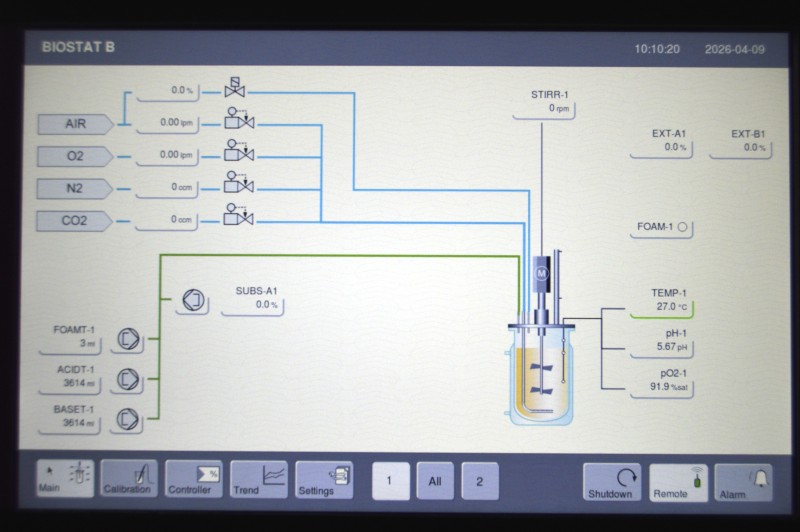Click the SUBS-A1 0.0 % field

253,300
